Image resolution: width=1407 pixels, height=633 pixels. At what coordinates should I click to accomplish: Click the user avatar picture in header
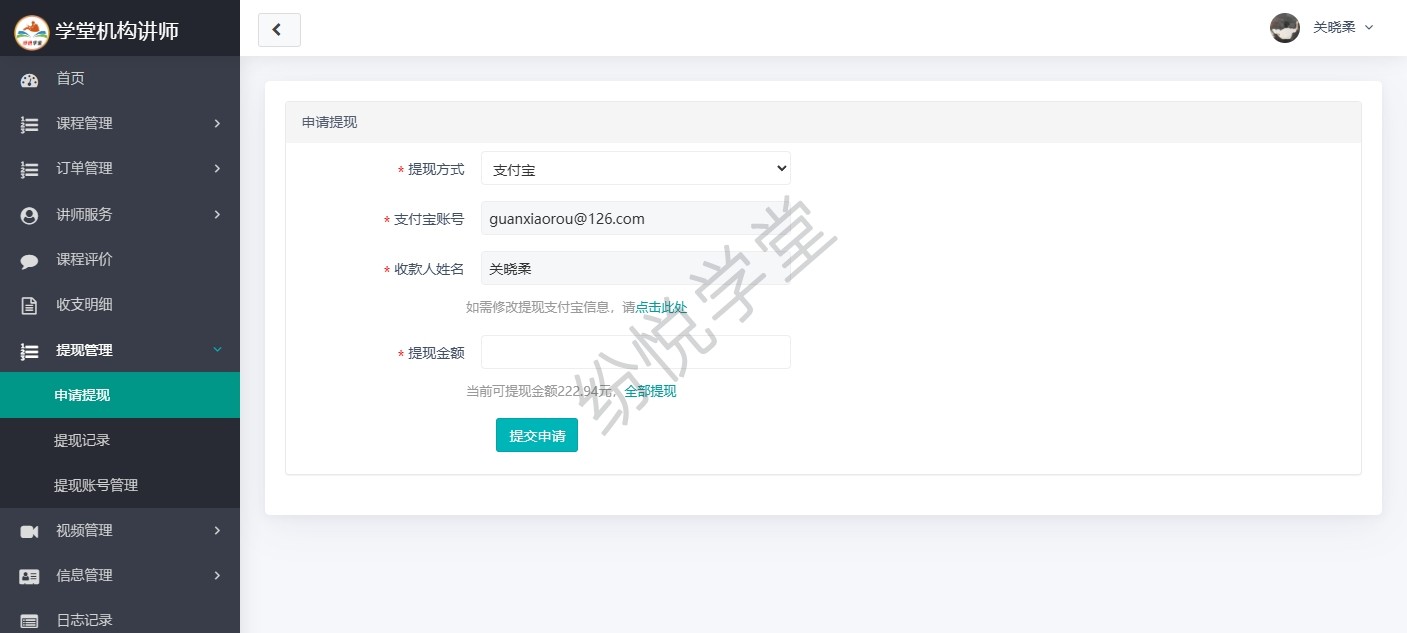pos(1285,28)
